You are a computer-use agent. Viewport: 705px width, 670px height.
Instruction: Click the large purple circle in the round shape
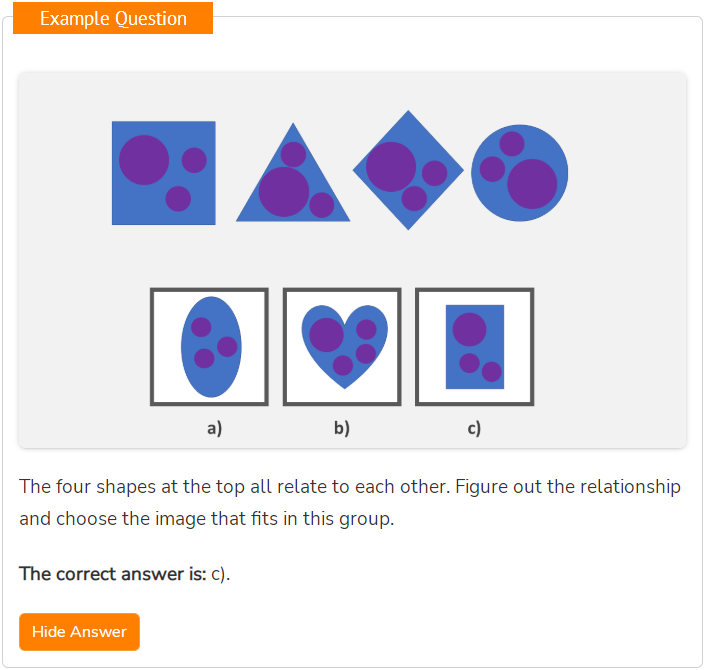point(532,184)
